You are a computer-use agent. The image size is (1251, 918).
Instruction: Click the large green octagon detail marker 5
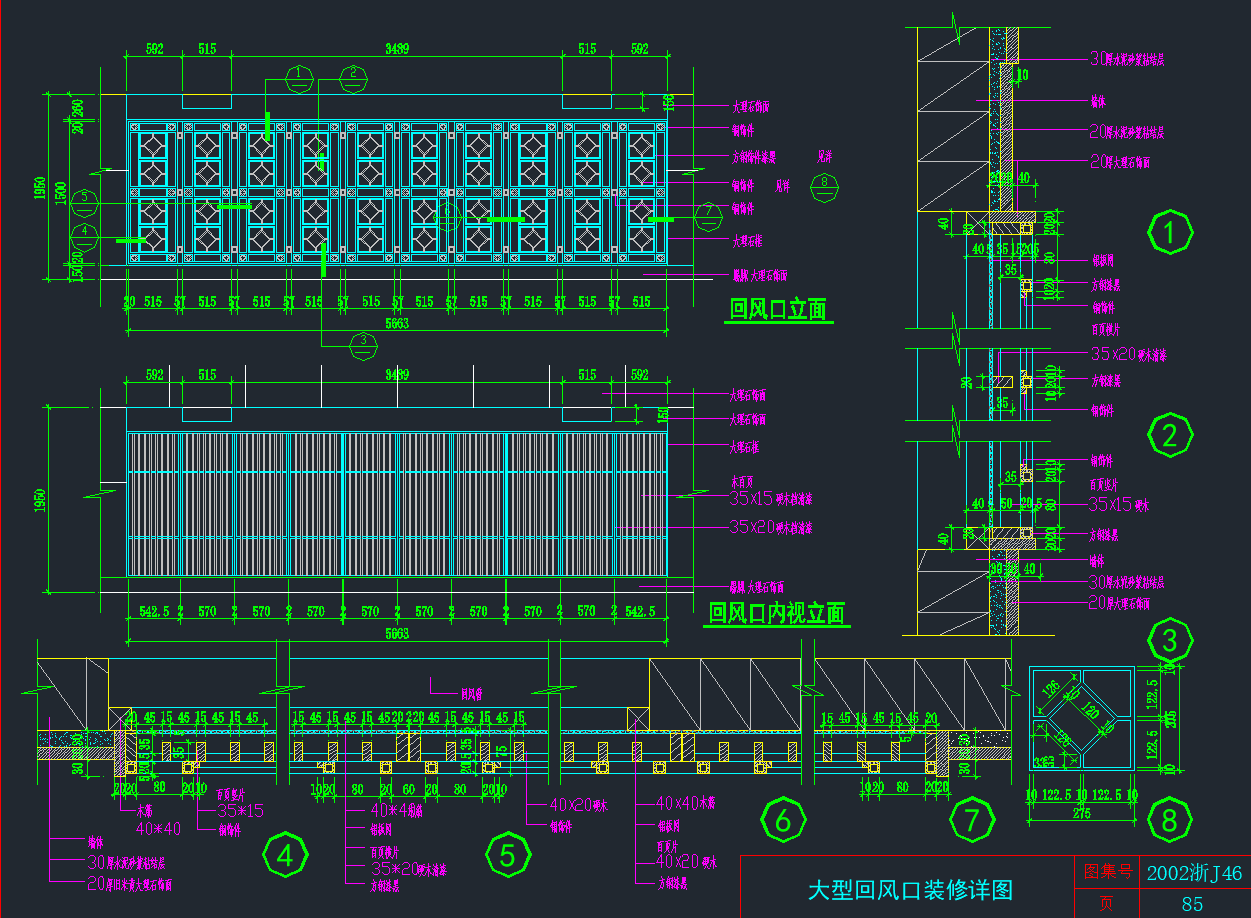pyautogui.click(x=507, y=856)
